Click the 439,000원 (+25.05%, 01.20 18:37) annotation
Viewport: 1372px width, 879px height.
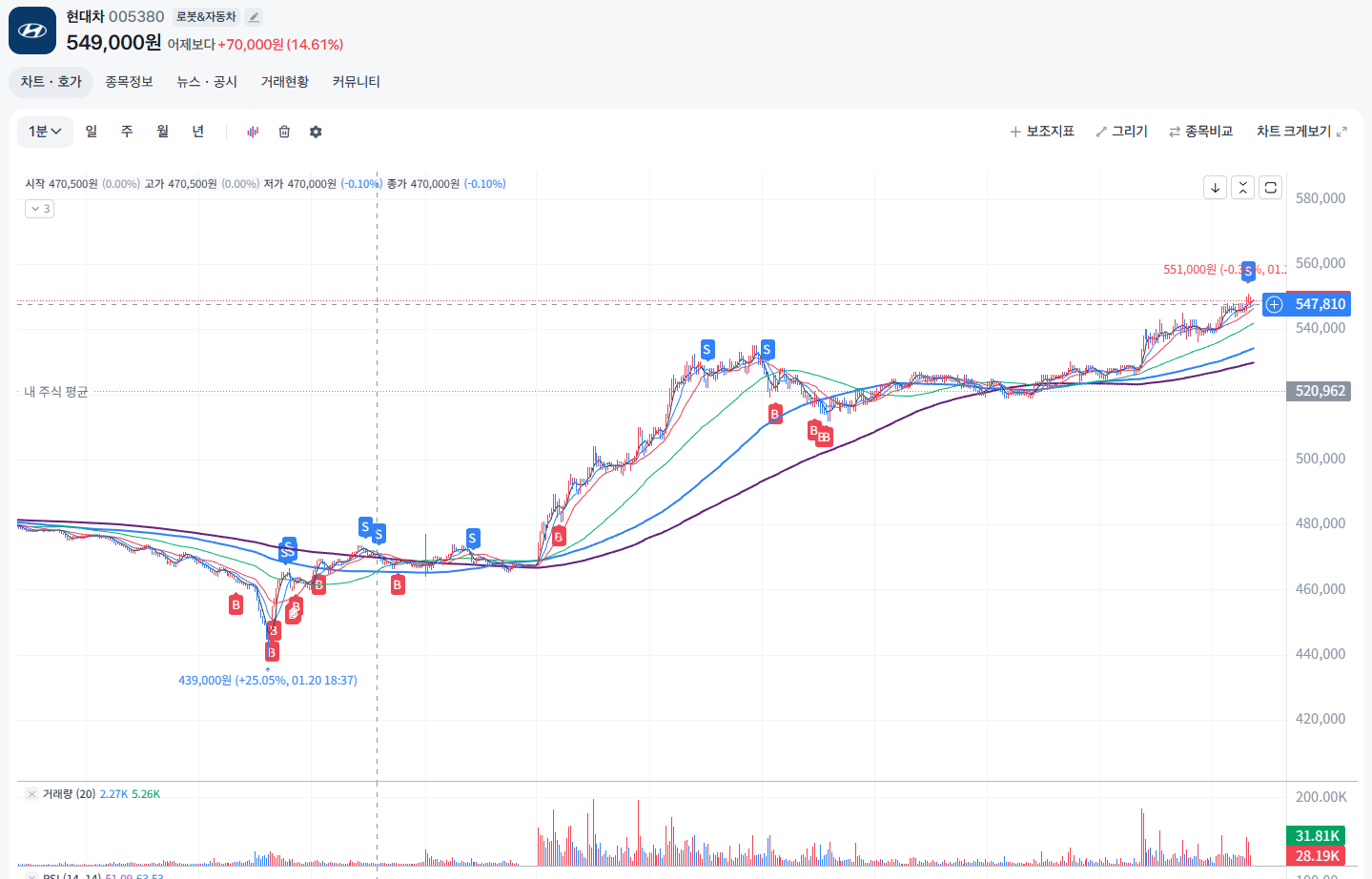coord(268,681)
